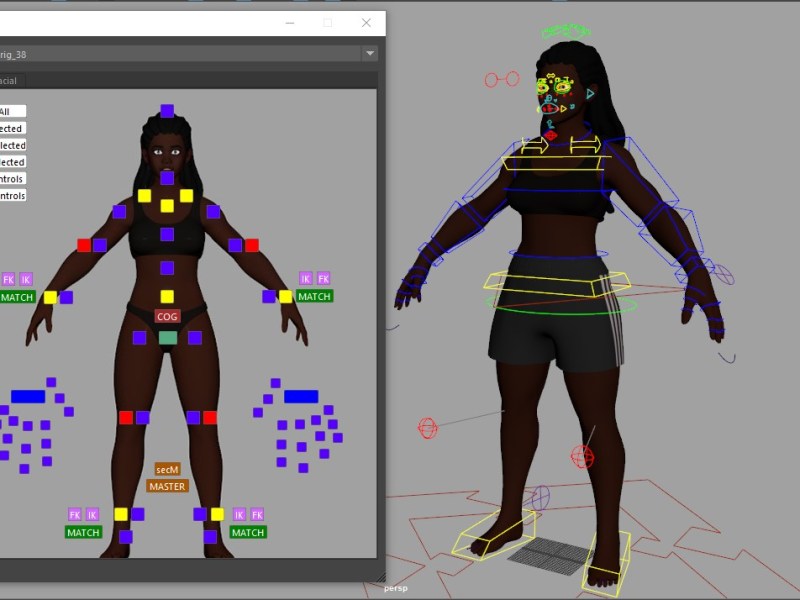Image resolution: width=800 pixels, height=600 pixels.
Task: Select the neck control square below the chin
Action: coord(167,176)
